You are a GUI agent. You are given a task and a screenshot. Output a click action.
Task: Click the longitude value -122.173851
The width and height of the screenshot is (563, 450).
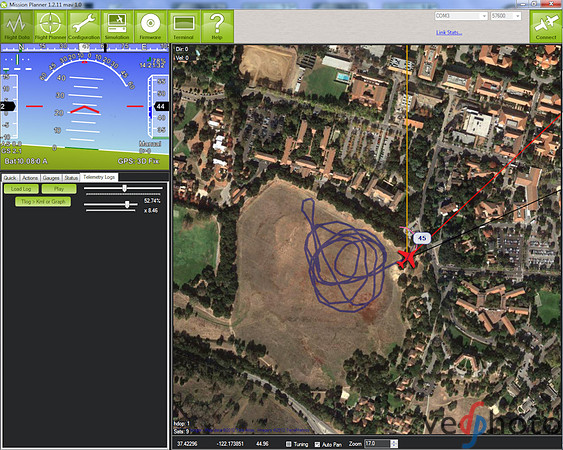click(x=230, y=444)
